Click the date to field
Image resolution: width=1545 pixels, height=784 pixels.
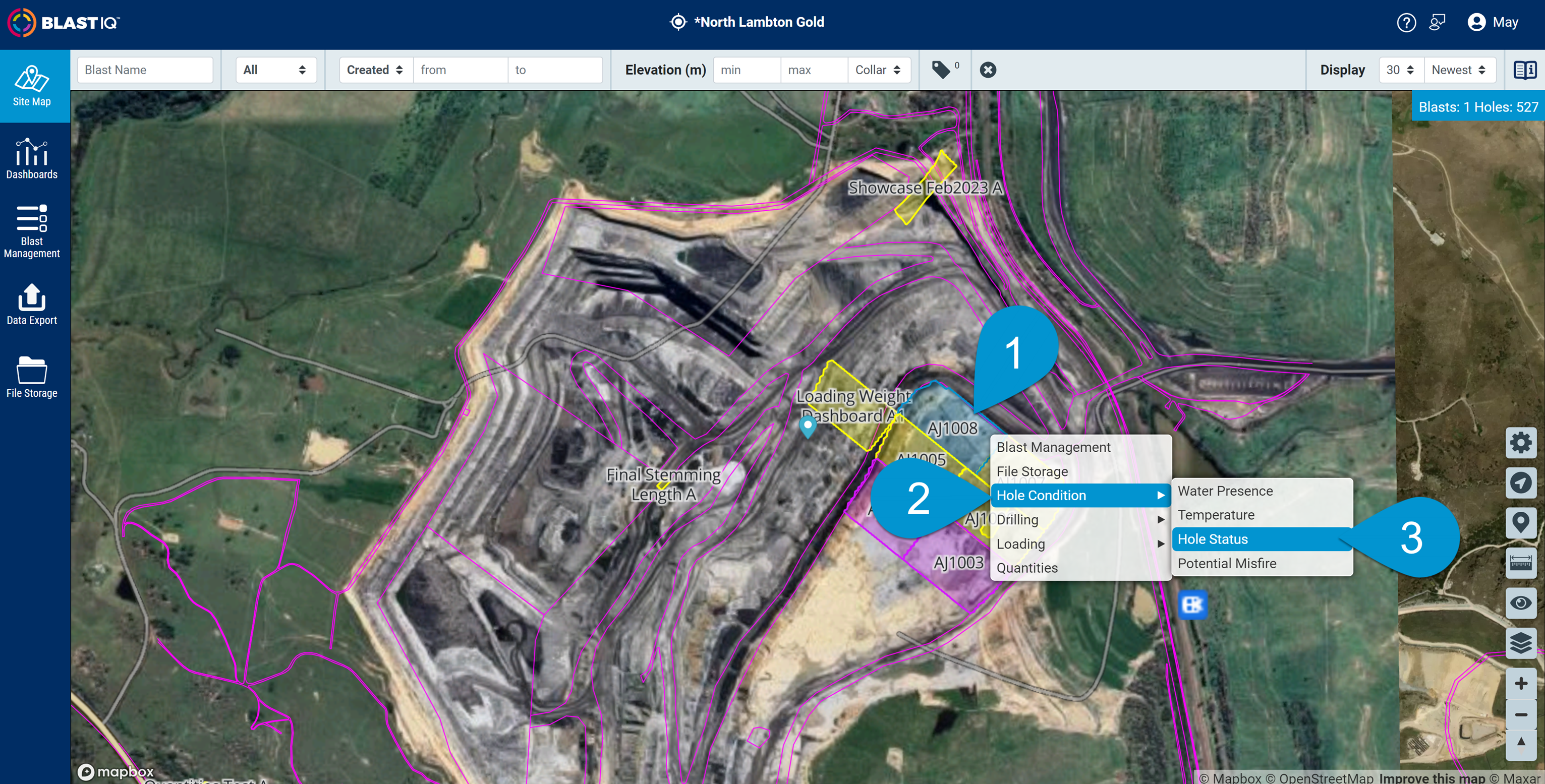click(x=555, y=70)
